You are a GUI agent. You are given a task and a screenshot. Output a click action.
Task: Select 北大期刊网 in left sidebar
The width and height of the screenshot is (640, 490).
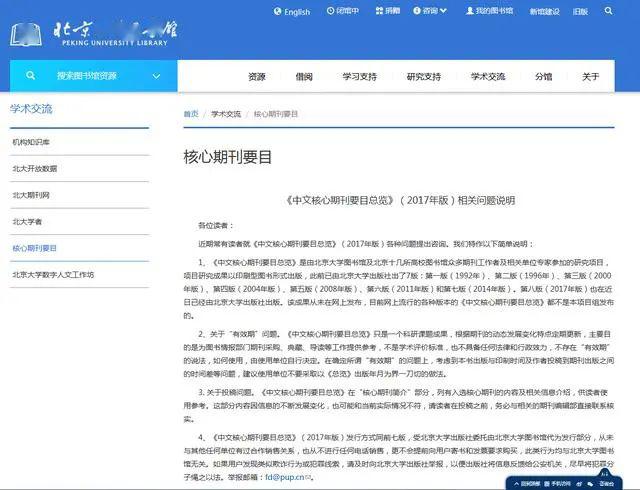point(31,195)
